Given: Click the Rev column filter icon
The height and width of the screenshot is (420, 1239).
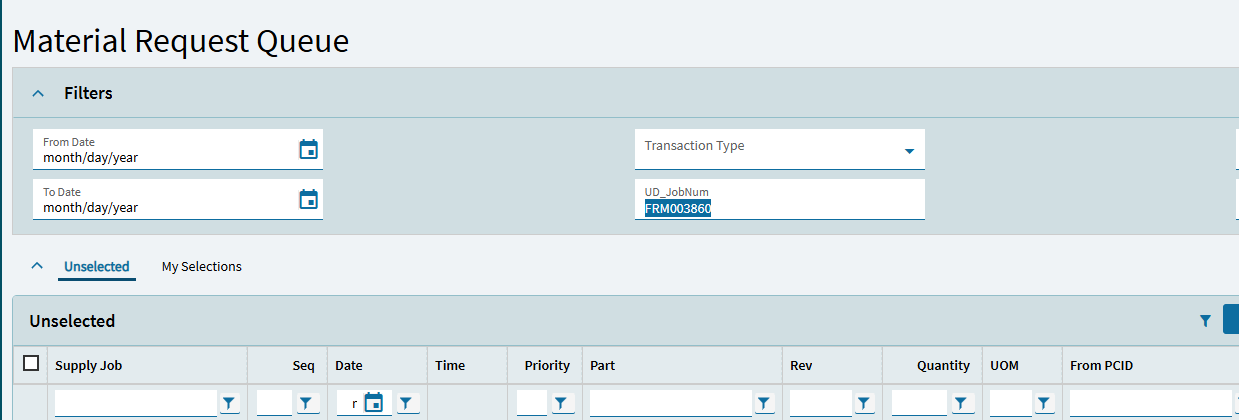Looking at the screenshot, I should point(863,403).
